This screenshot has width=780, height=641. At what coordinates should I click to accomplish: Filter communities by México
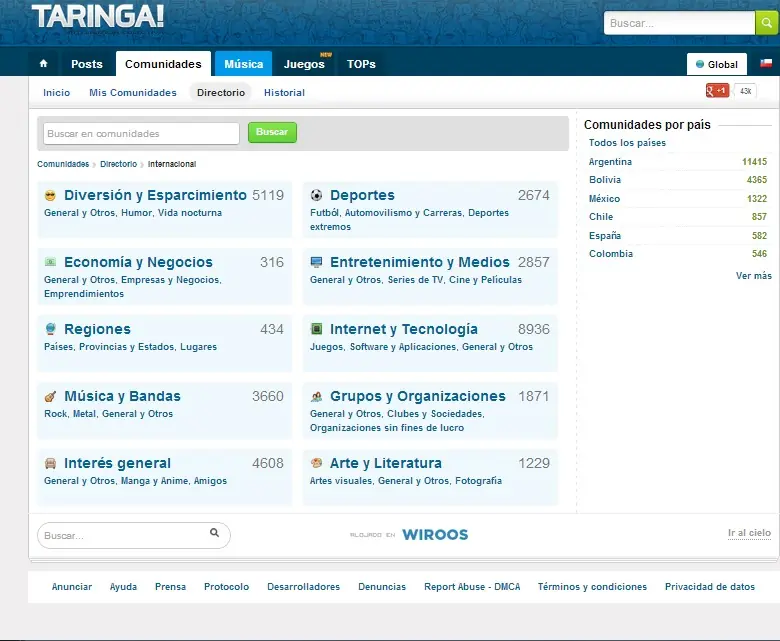tap(604, 199)
